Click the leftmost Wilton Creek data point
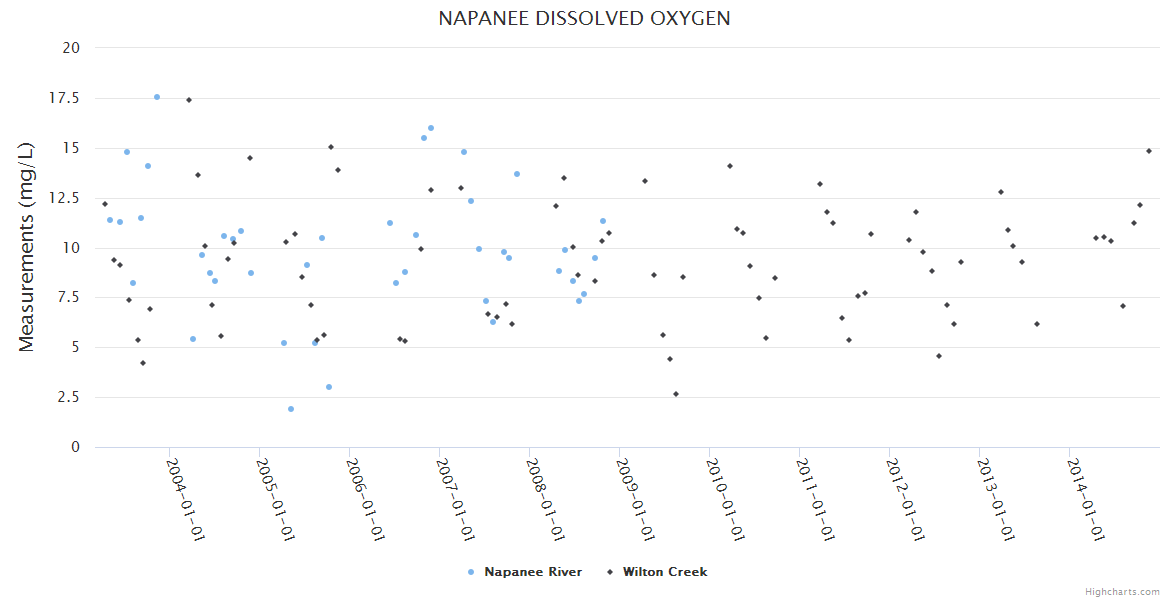The image size is (1170, 600). click(105, 204)
